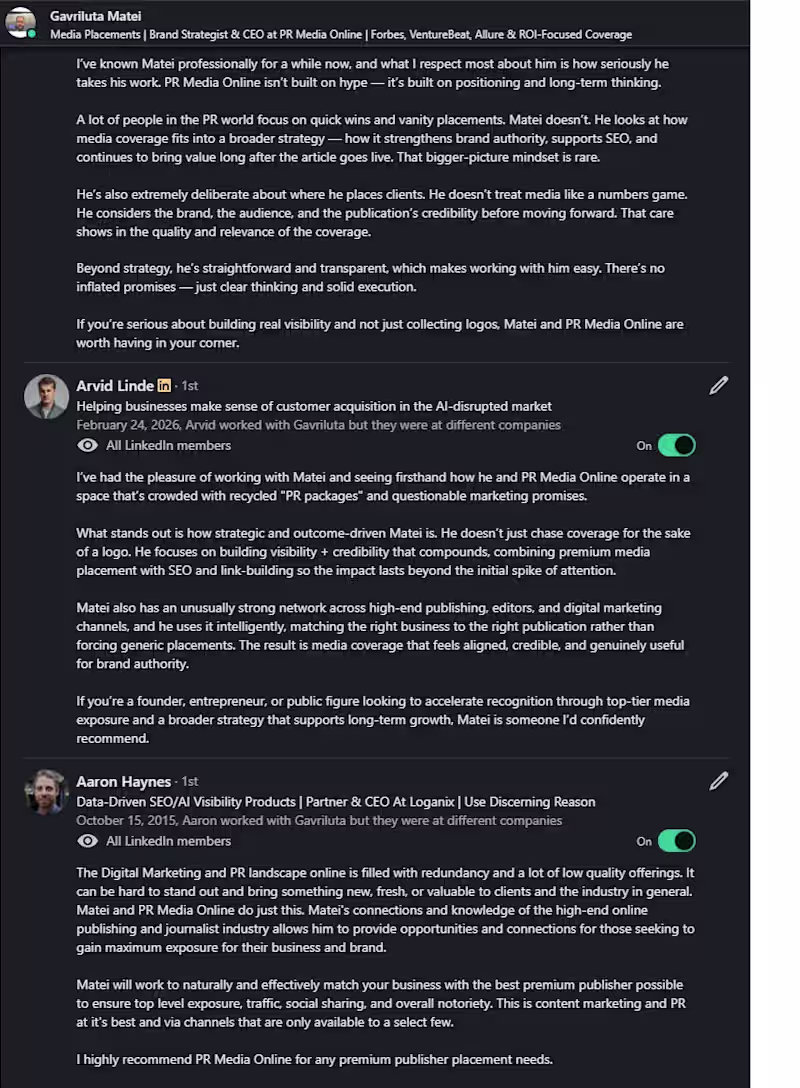Click the October 15, 2015 relationship line

coord(319,821)
